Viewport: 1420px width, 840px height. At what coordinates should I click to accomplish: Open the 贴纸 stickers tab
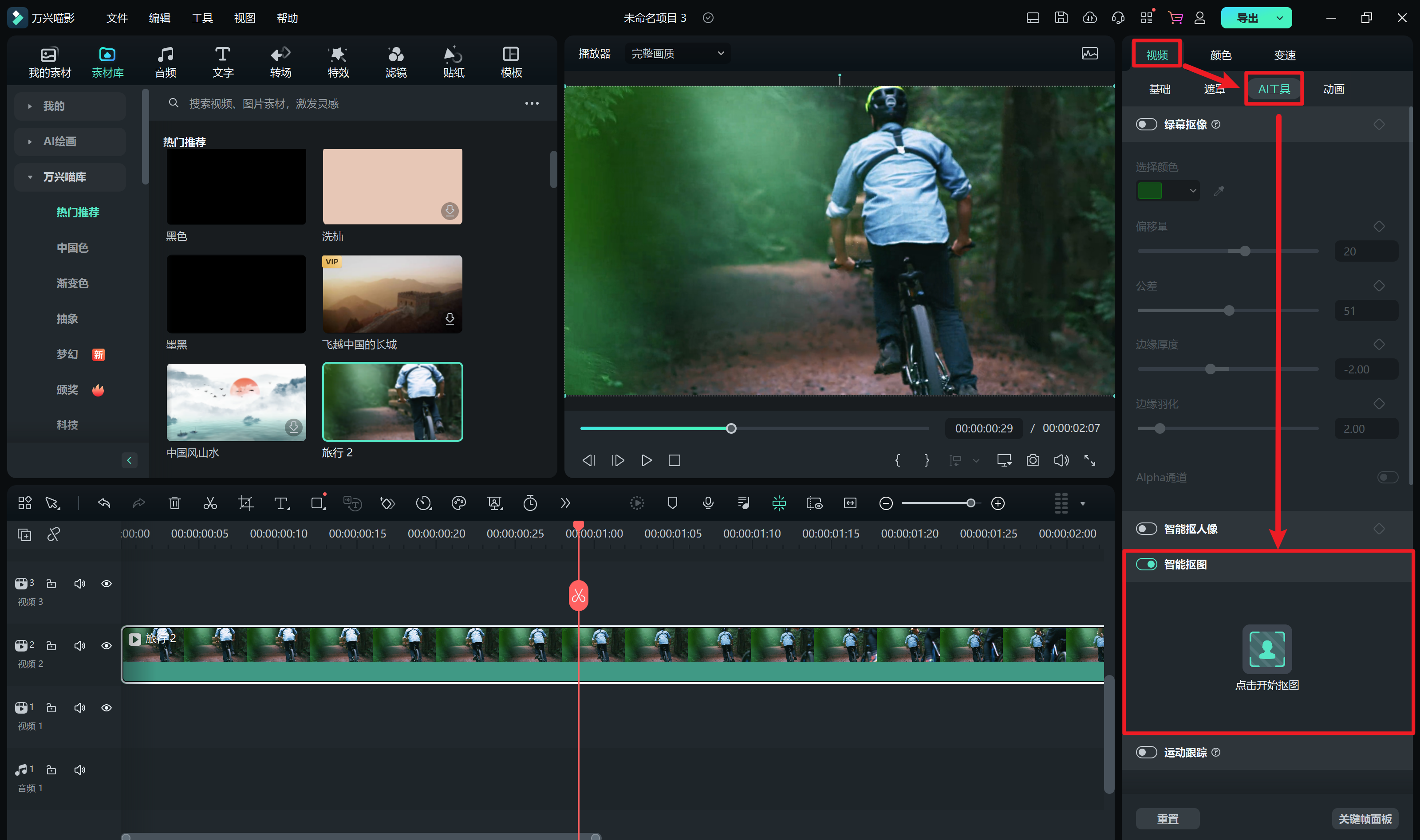pyautogui.click(x=454, y=62)
